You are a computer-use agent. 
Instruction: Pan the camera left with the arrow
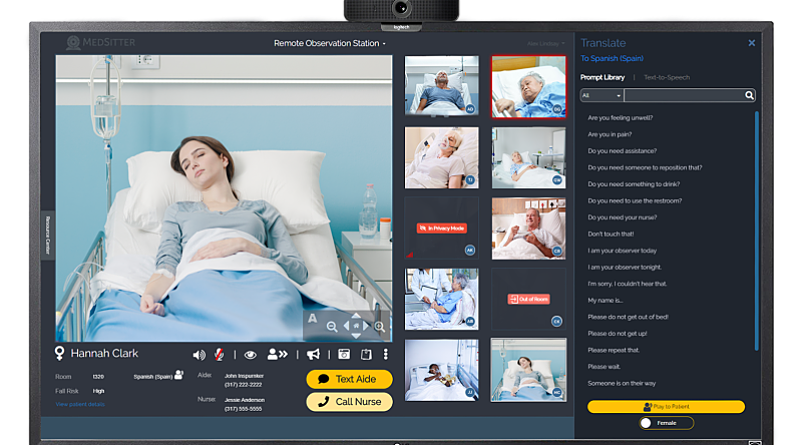click(x=346, y=326)
